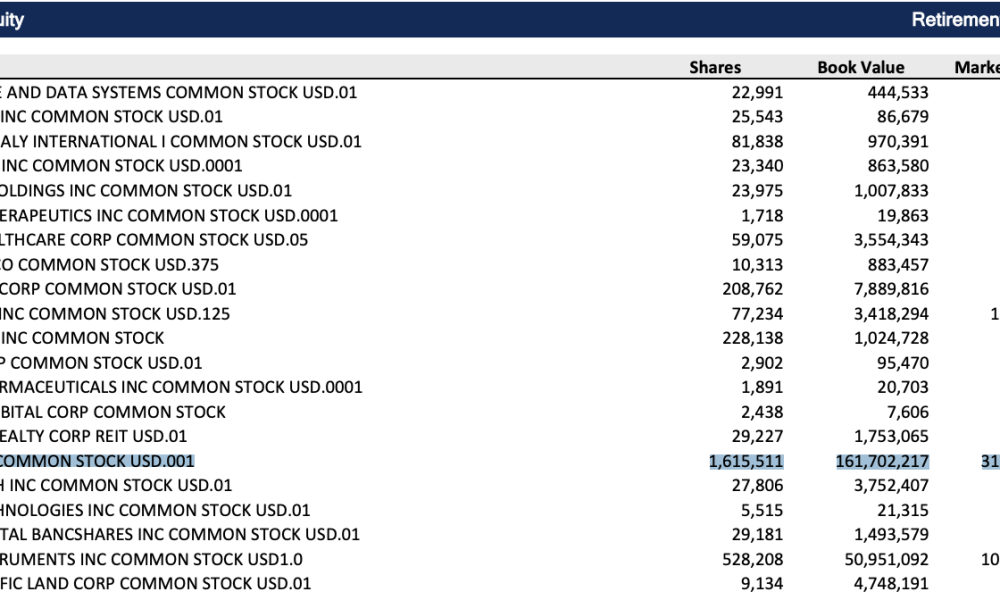This screenshot has width=1000, height=600.
Task: Select shares value 81,838
Action: [x=757, y=142]
